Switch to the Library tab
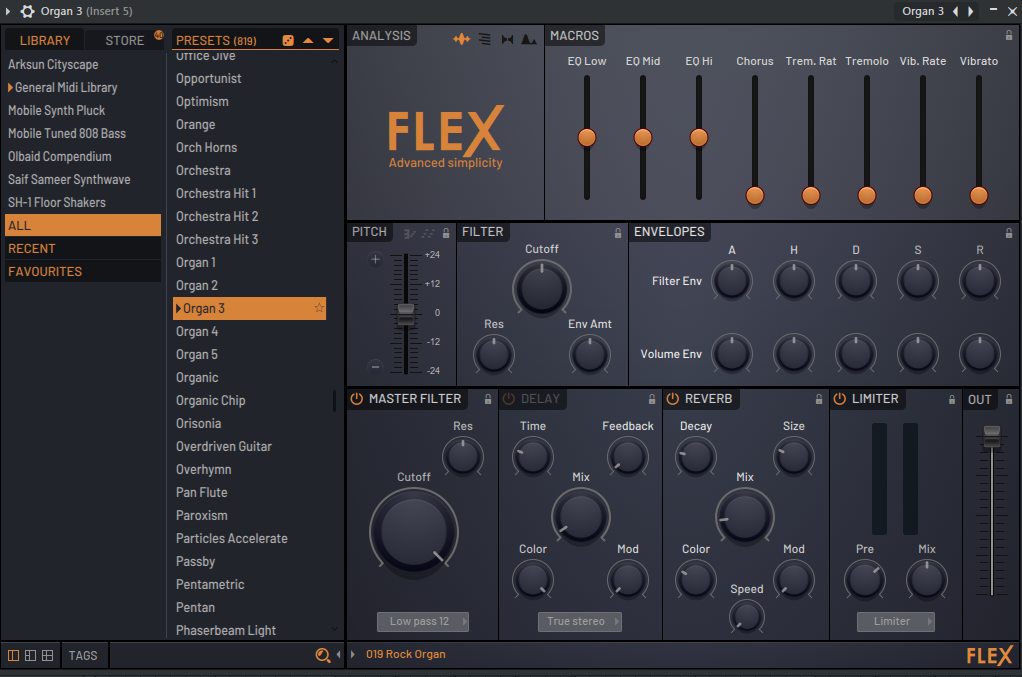Image resolution: width=1022 pixels, height=677 pixels. pos(45,40)
